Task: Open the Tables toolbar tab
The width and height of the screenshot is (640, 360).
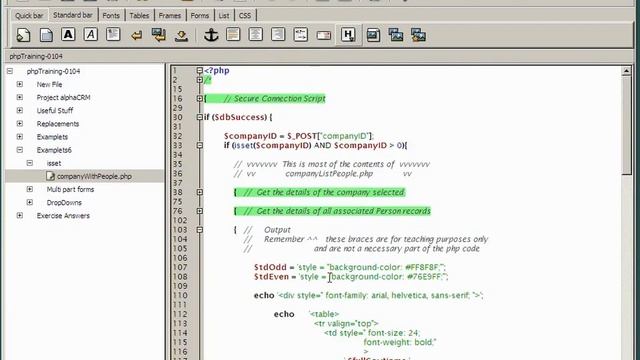Action: (x=139, y=16)
